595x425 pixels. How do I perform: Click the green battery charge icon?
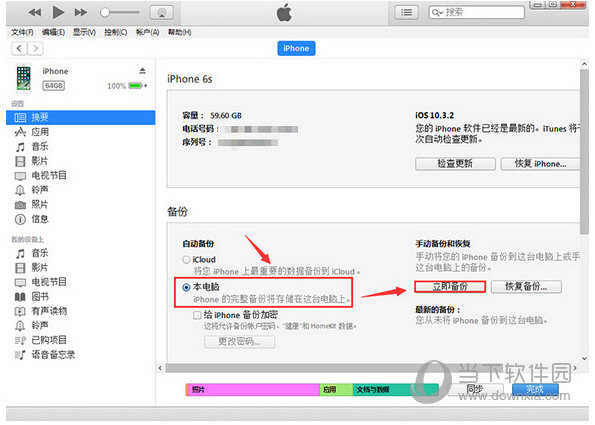click(x=135, y=86)
